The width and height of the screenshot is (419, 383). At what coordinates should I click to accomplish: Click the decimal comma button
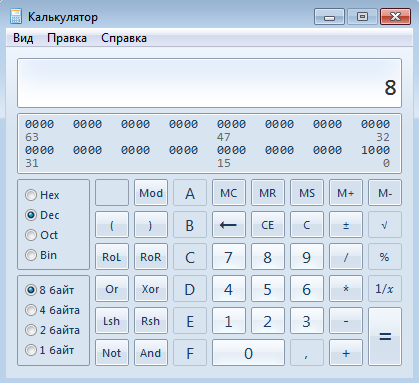point(307,353)
